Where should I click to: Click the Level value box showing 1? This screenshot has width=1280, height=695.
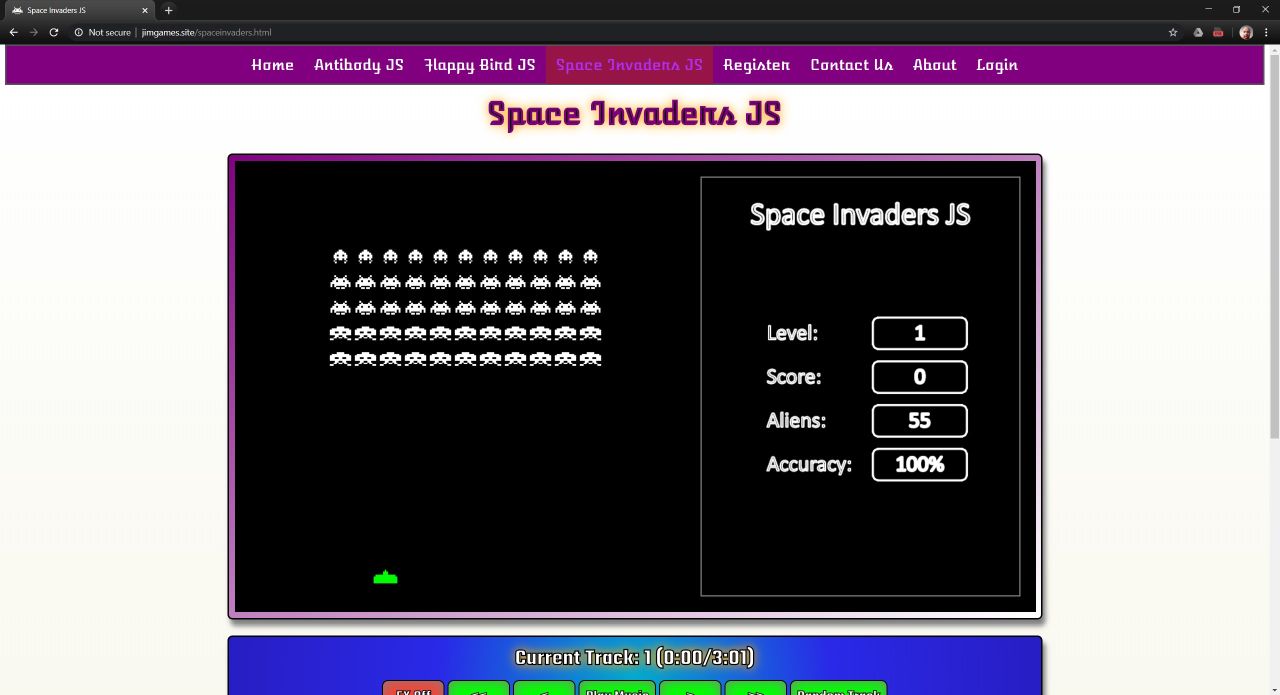919,333
